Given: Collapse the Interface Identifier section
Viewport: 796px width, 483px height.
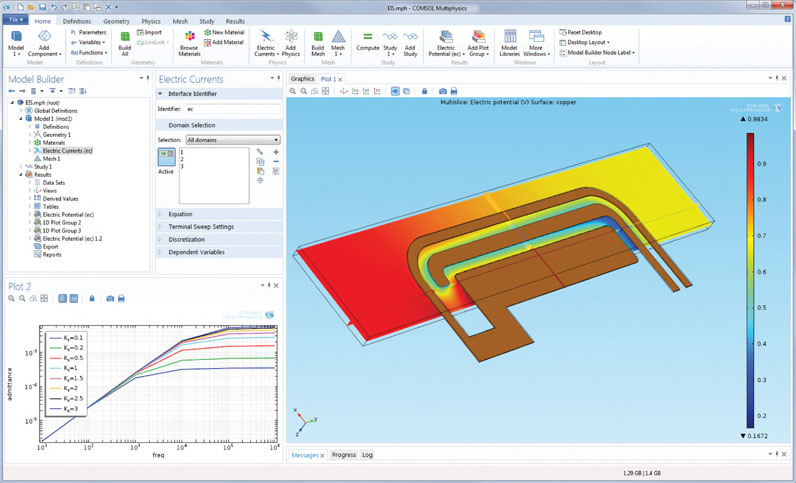Looking at the screenshot, I should click(219, 94).
